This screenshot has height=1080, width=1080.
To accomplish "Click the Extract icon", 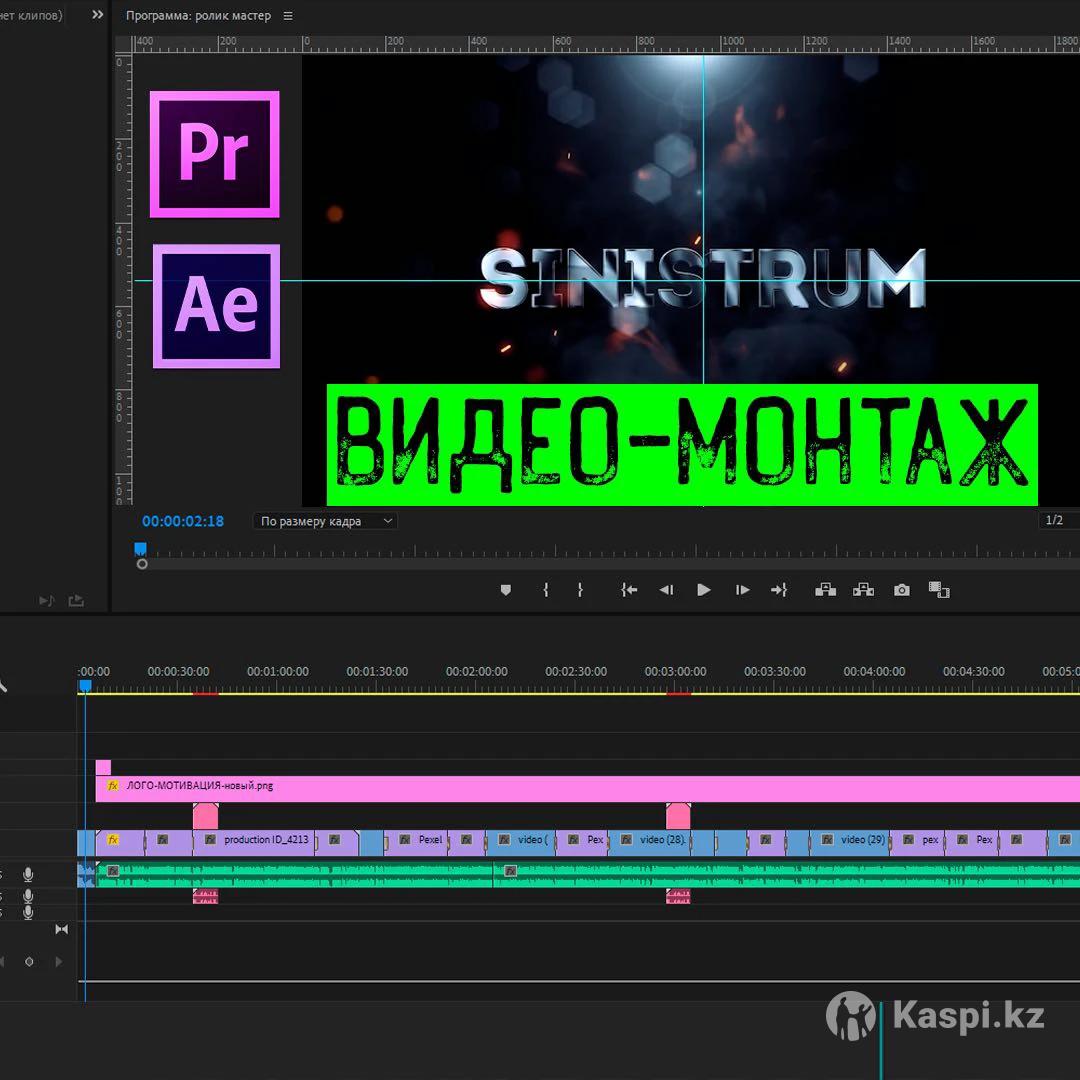I will 863,590.
